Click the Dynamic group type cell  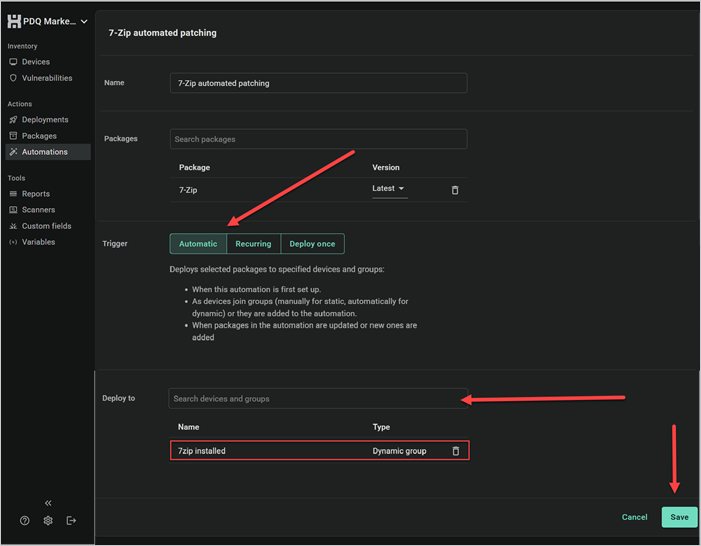399,451
